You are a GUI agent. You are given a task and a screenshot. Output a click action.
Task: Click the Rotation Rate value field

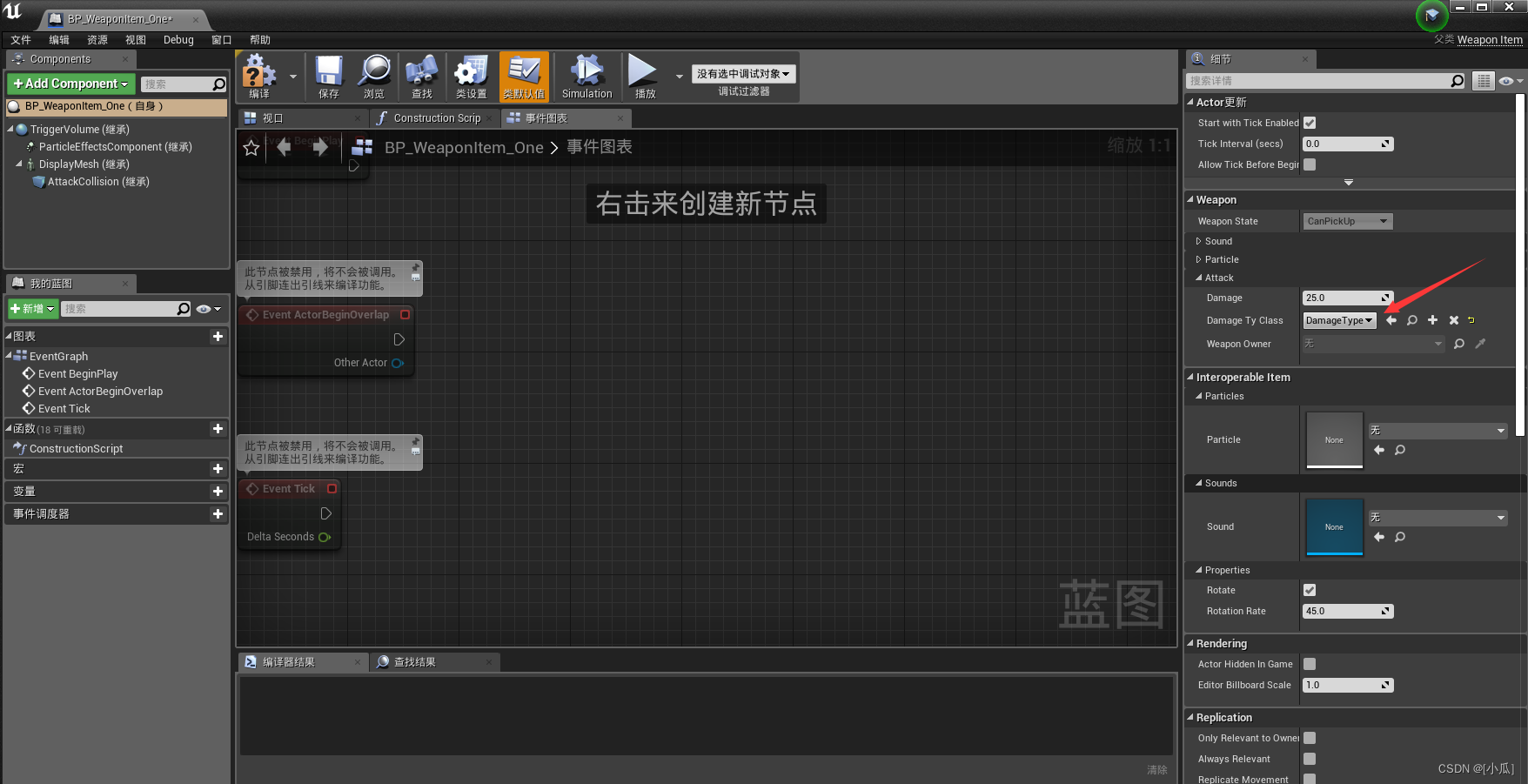click(1348, 612)
